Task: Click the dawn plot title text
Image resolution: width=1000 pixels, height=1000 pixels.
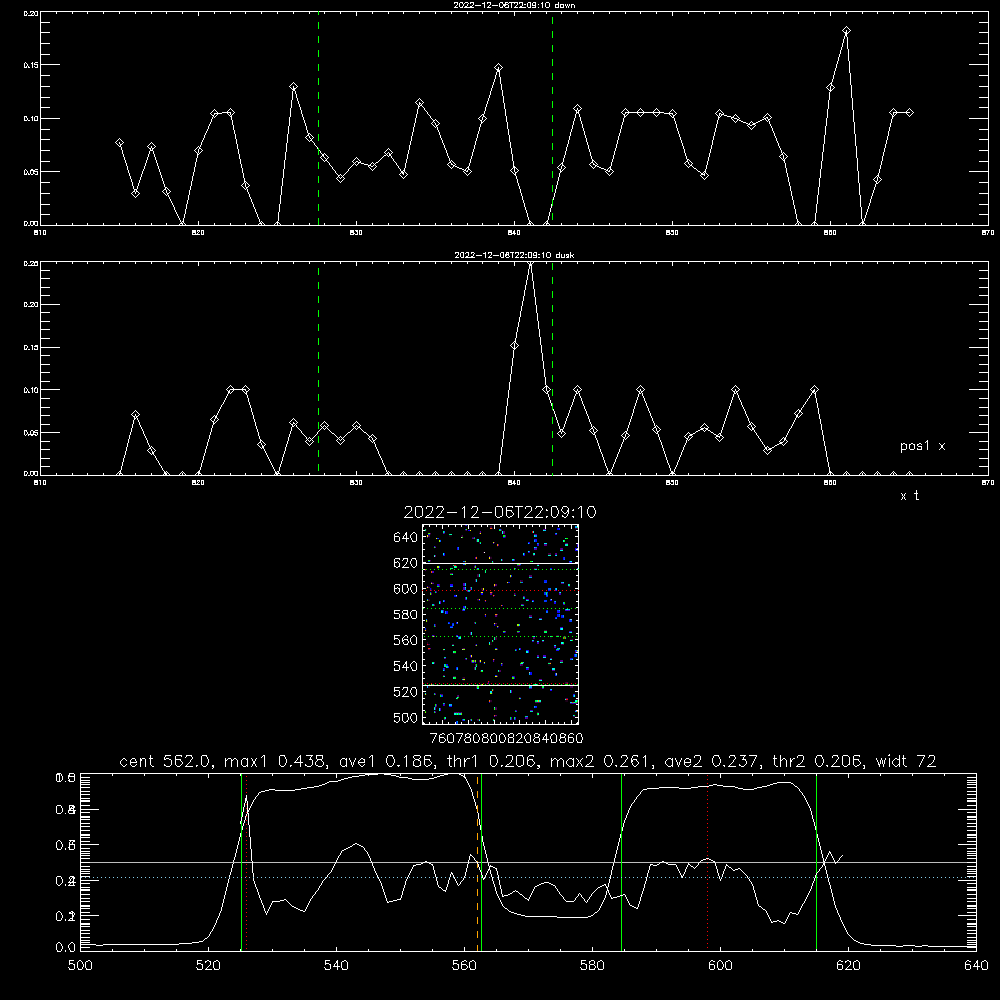Action: pyautogui.click(x=514, y=5)
